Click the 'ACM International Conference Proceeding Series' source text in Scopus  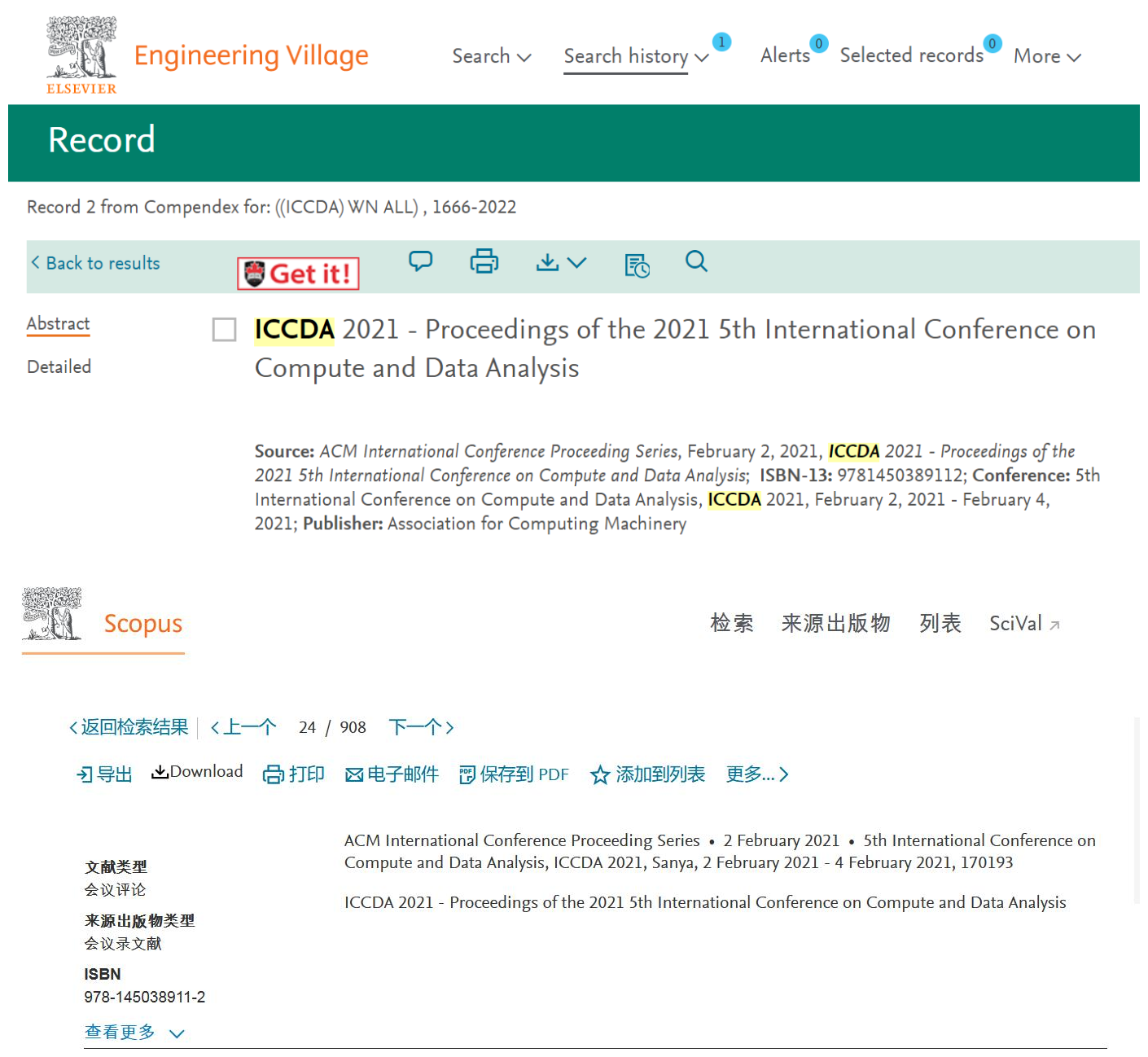(522, 840)
